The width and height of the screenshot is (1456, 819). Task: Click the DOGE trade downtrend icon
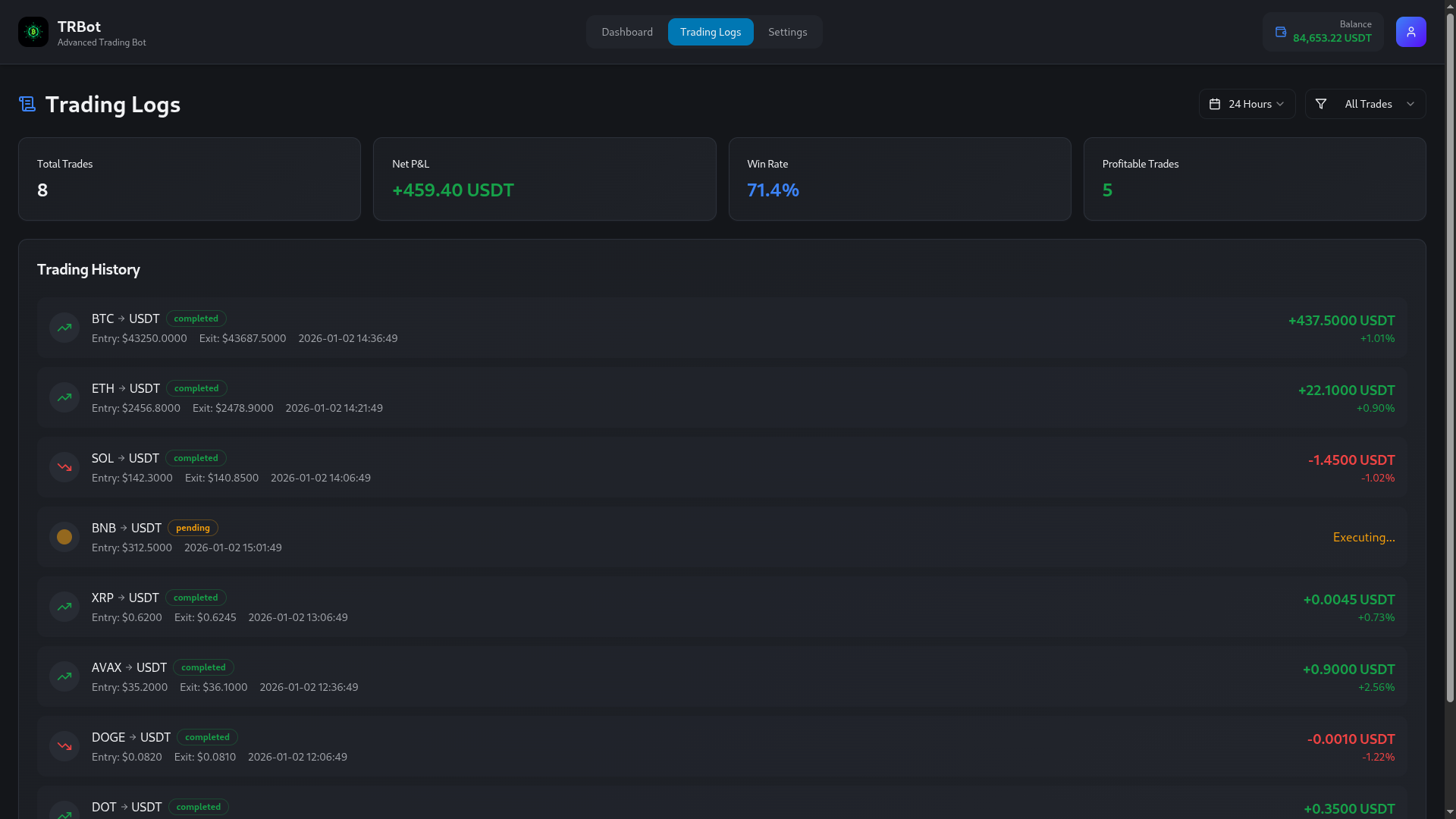pyautogui.click(x=64, y=746)
